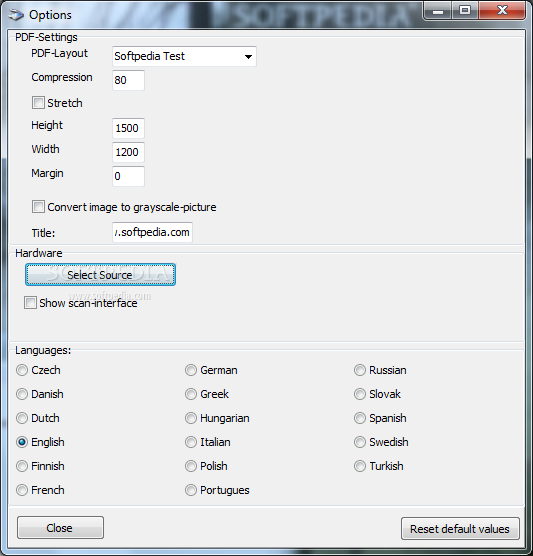Close the Options window with X
The height and width of the screenshot is (556, 533).
(502, 11)
